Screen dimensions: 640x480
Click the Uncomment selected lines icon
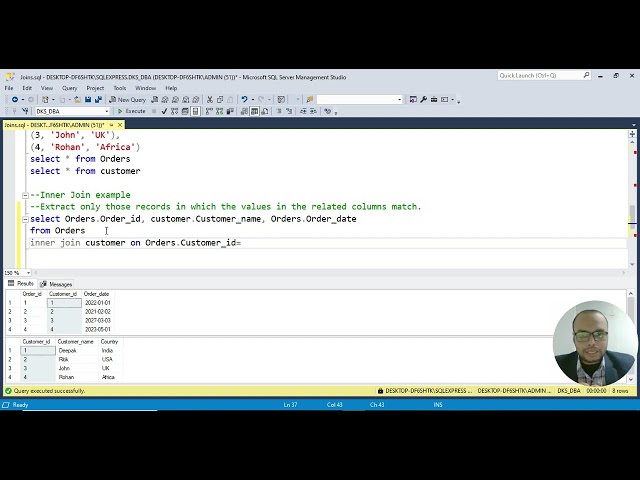pos(289,111)
